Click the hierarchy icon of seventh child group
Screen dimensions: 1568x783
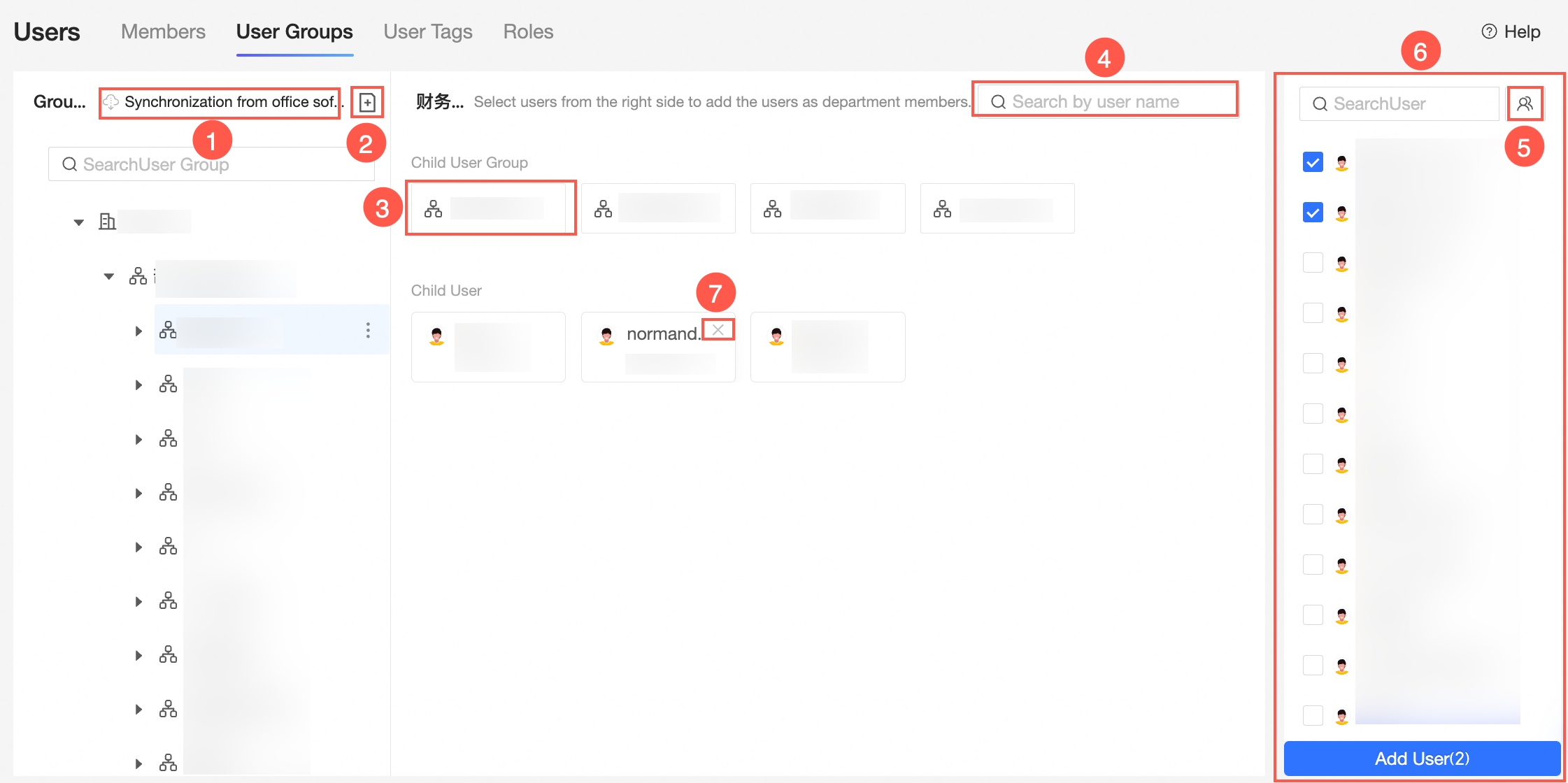[168, 654]
